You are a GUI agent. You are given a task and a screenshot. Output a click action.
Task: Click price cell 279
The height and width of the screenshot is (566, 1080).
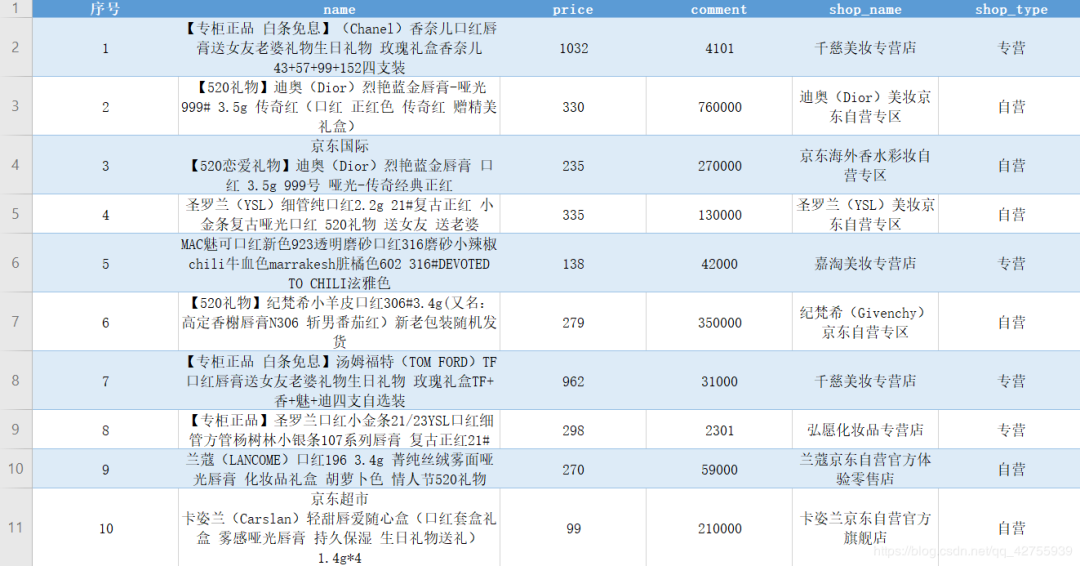(x=573, y=322)
